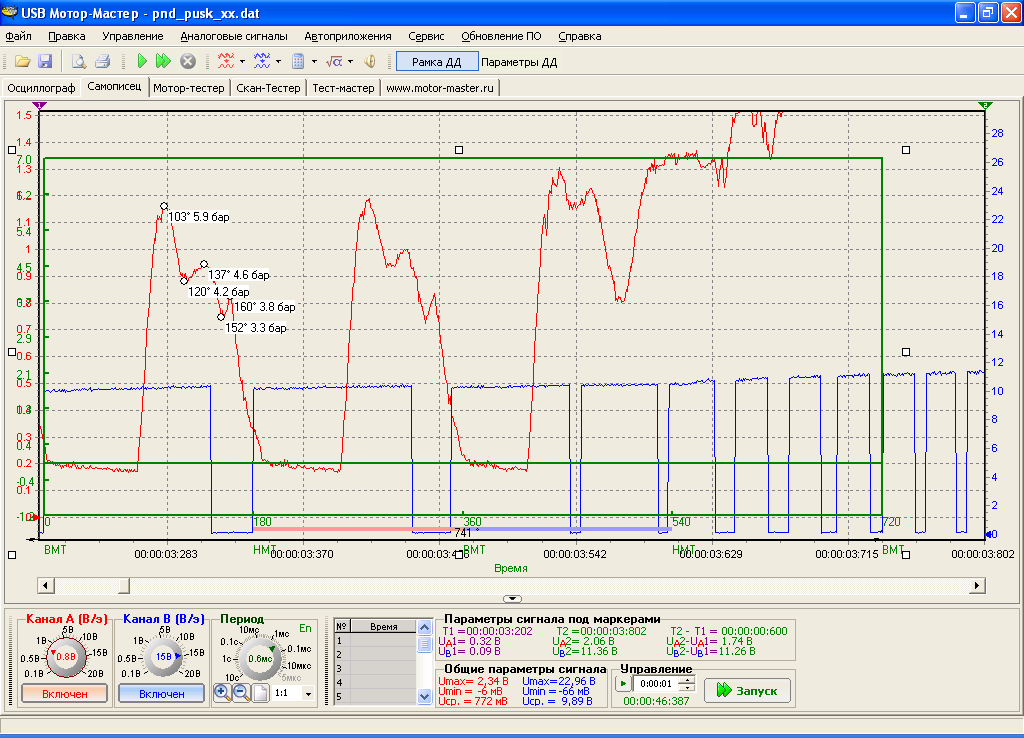Toggle Канал A Включен button
Image resolution: width=1024 pixels, height=738 pixels.
65,694
